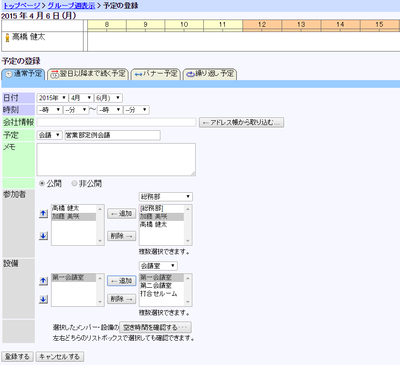400x365 pixels.
Task: Click the 10 o'clock timeline header cell
Action: coord(184,25)
